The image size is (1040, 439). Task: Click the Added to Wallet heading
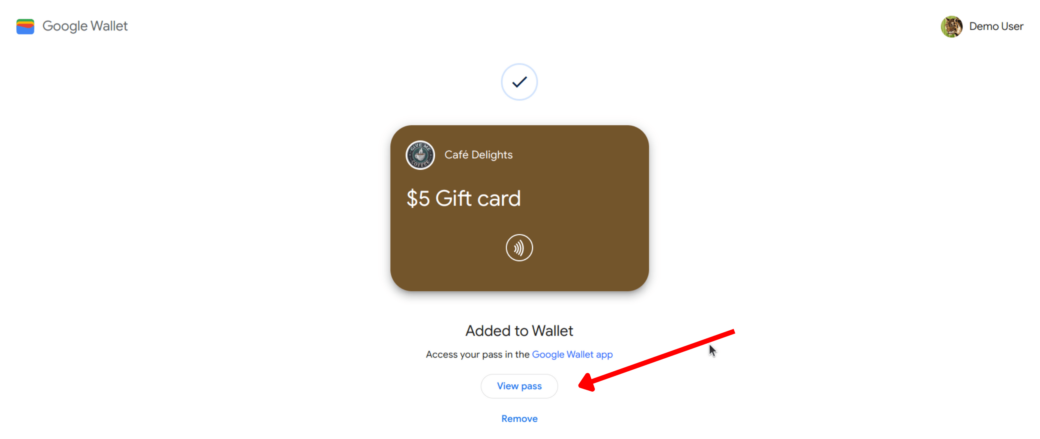(519, 331)
